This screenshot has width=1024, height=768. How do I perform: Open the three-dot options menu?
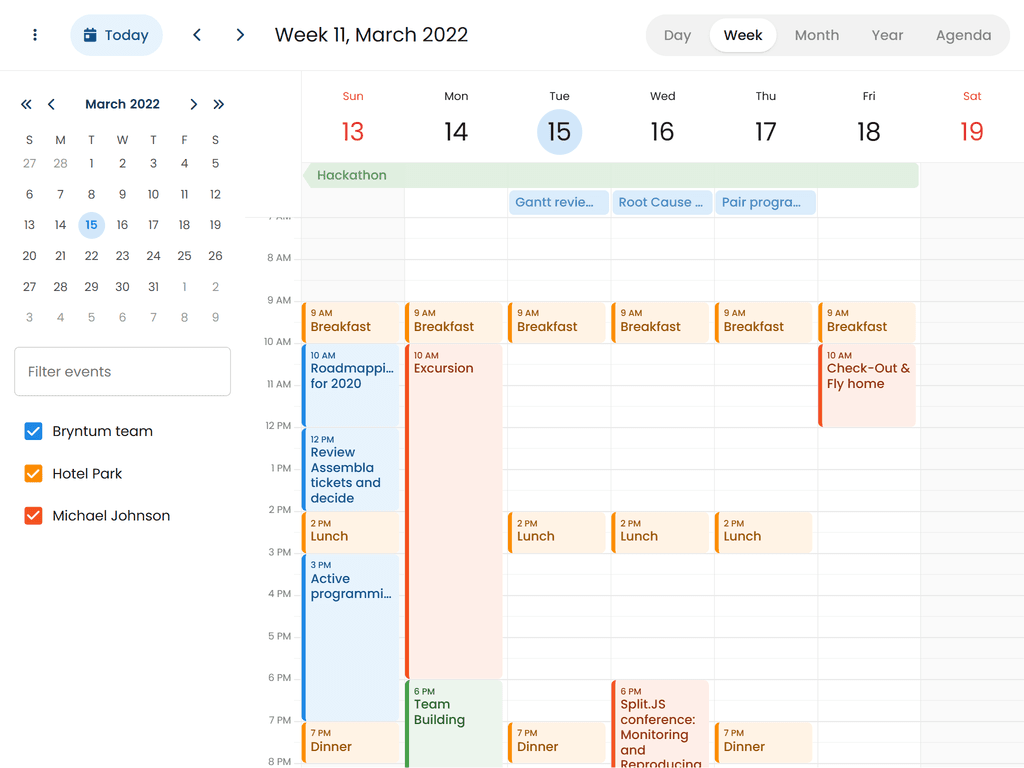35,35
